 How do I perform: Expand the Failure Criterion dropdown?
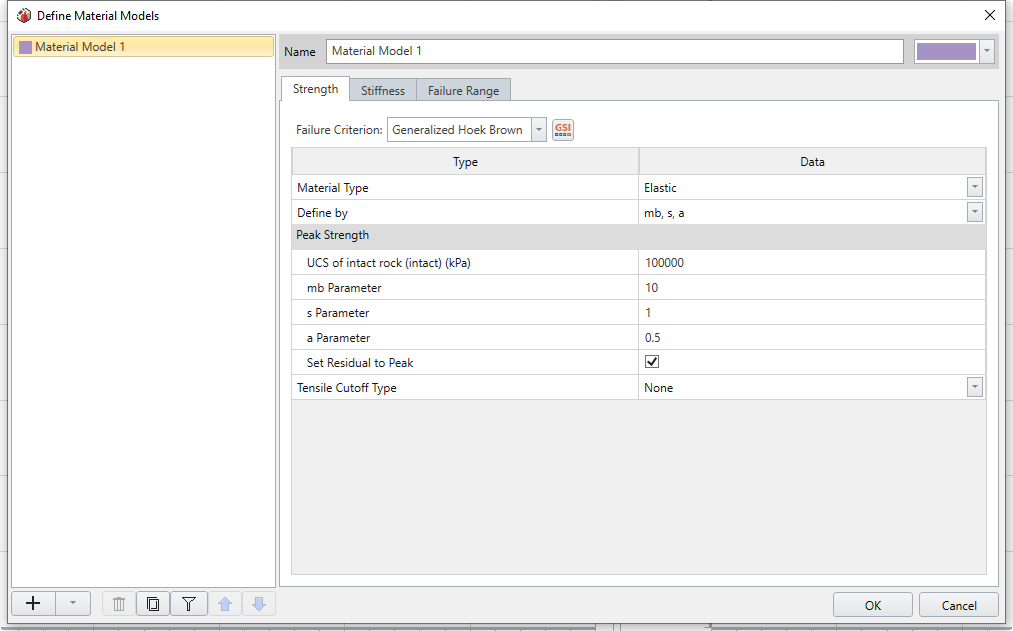(539, 130)
